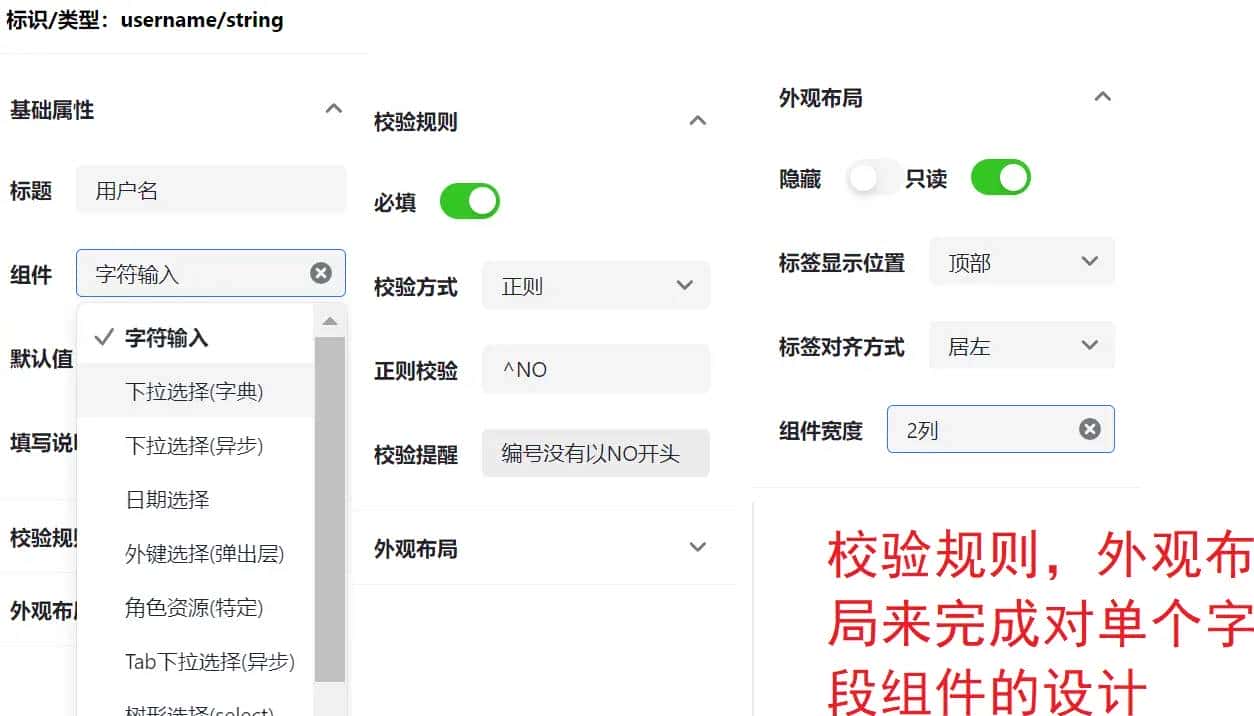This screenshot has width=1254, height=716.
Task: Collapse the 基础属性 section
Action: click(334, 109)
